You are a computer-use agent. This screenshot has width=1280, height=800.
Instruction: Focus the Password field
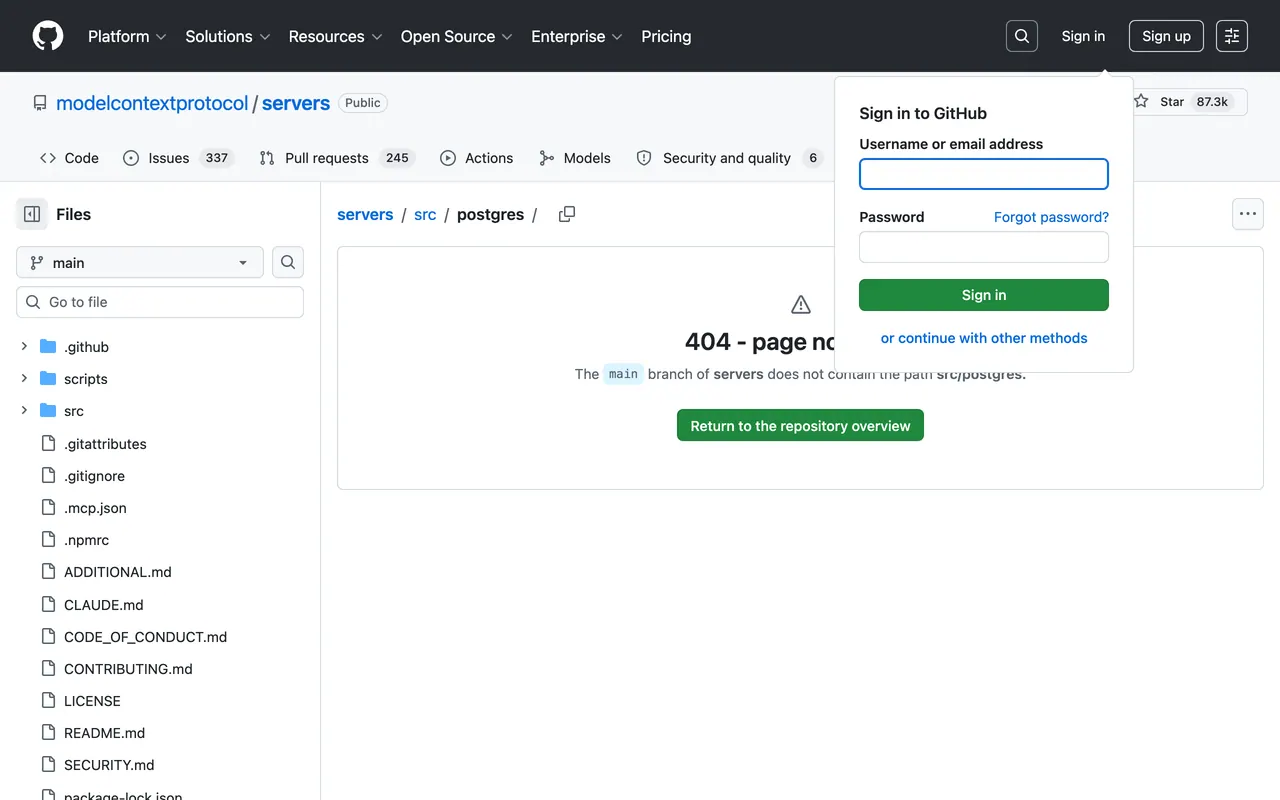click(984, 247)
